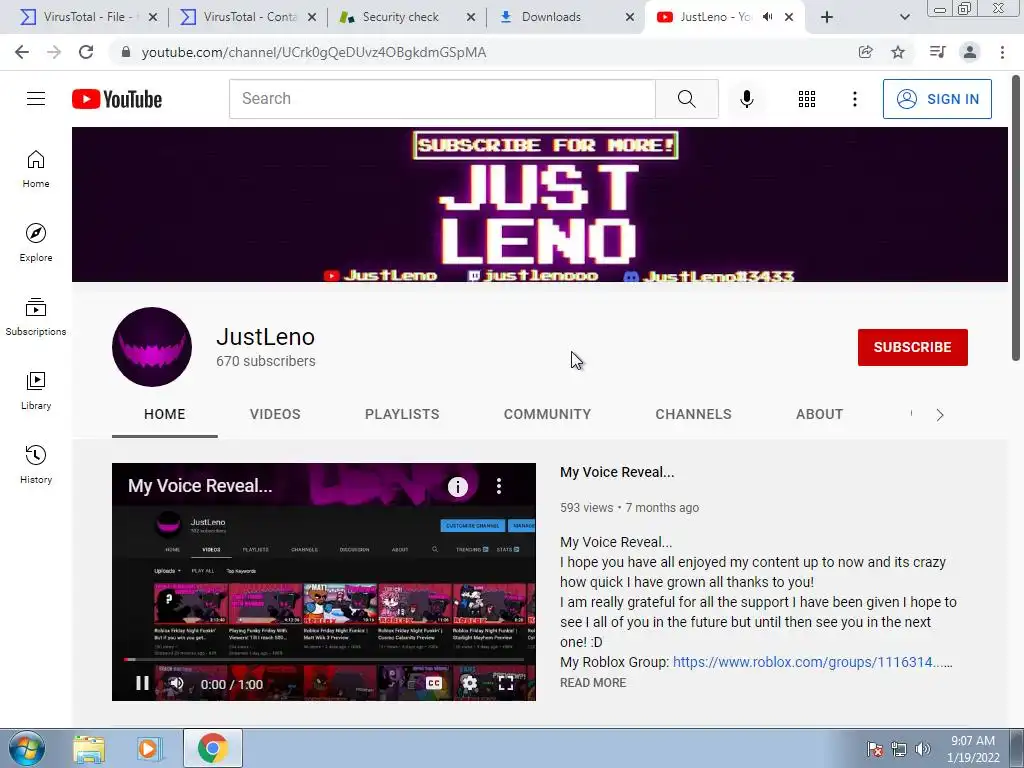1024x768 pixels.
Task: Switch to the ABOUT channel tab
Action: click(820, 414)
